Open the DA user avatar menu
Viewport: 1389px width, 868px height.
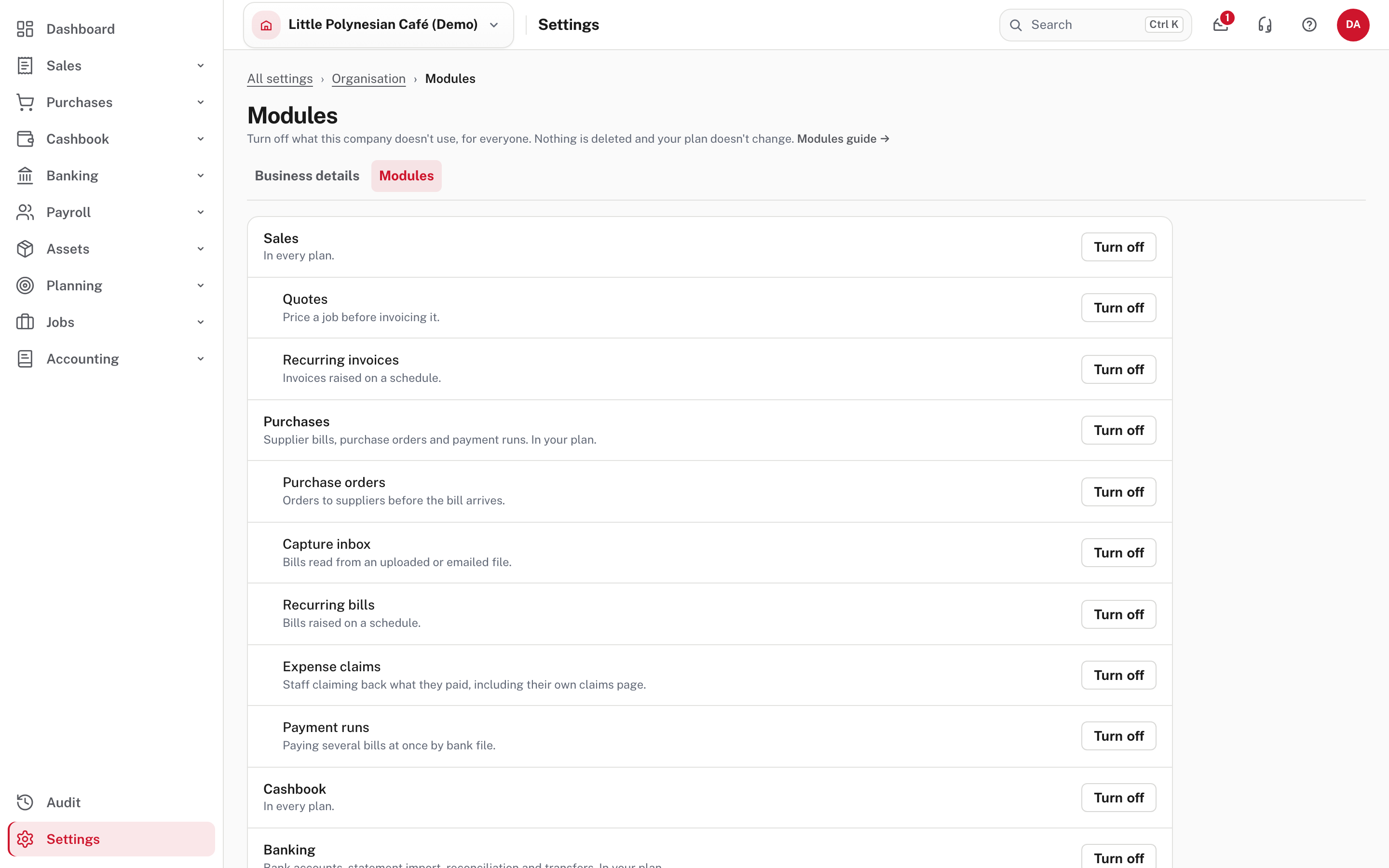pyautogui.click(x=1353, y=25)
